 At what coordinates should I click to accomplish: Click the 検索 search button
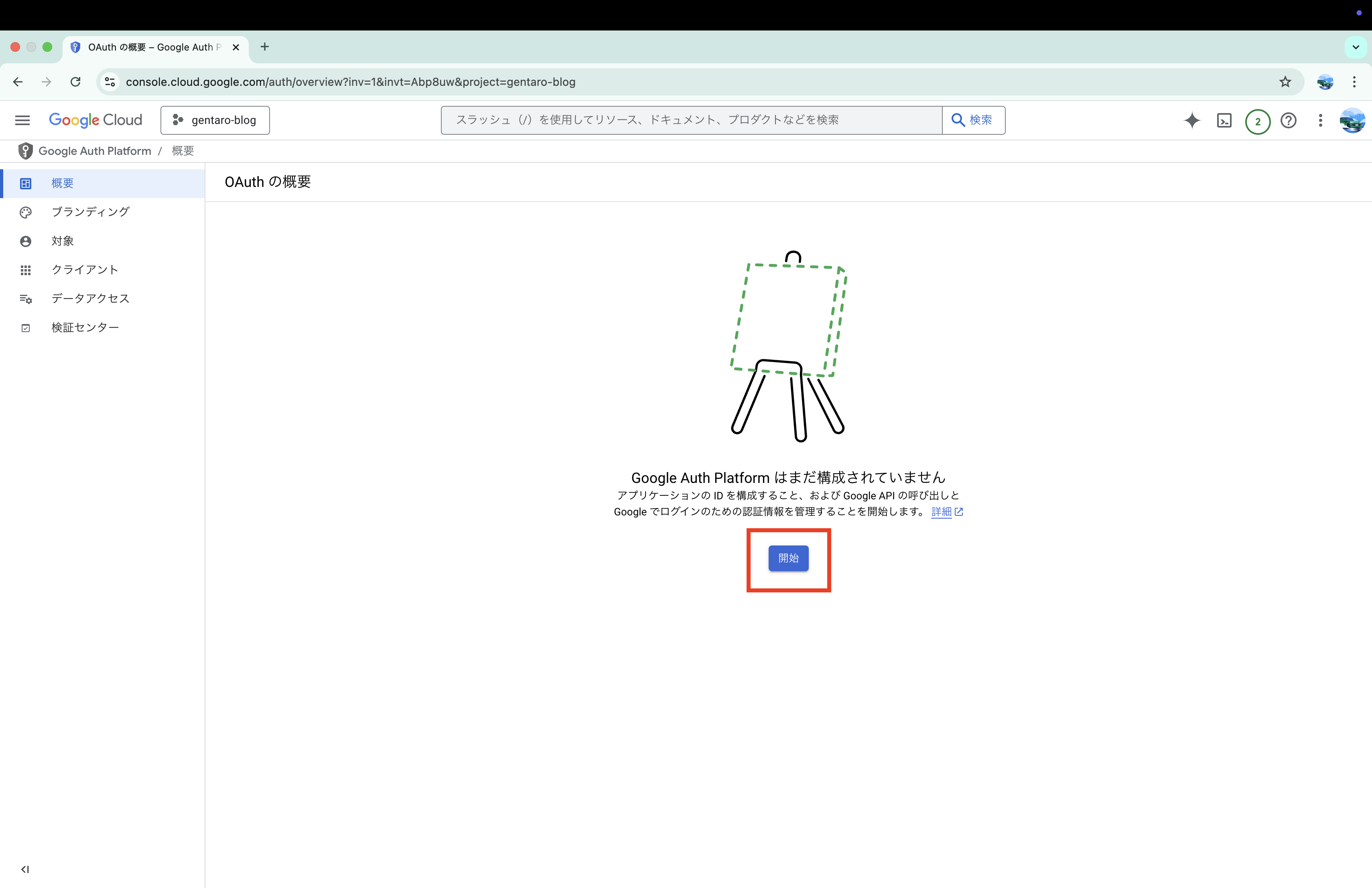point(973,120)
